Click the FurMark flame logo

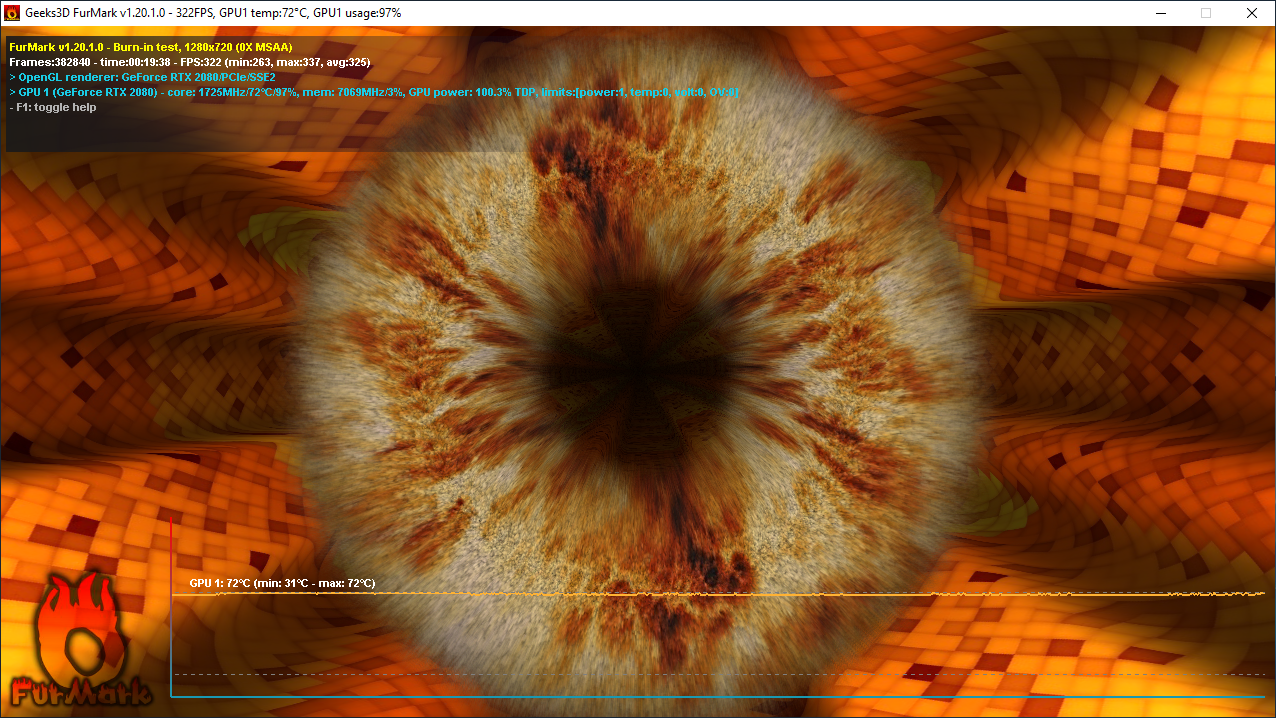[82, 640]
